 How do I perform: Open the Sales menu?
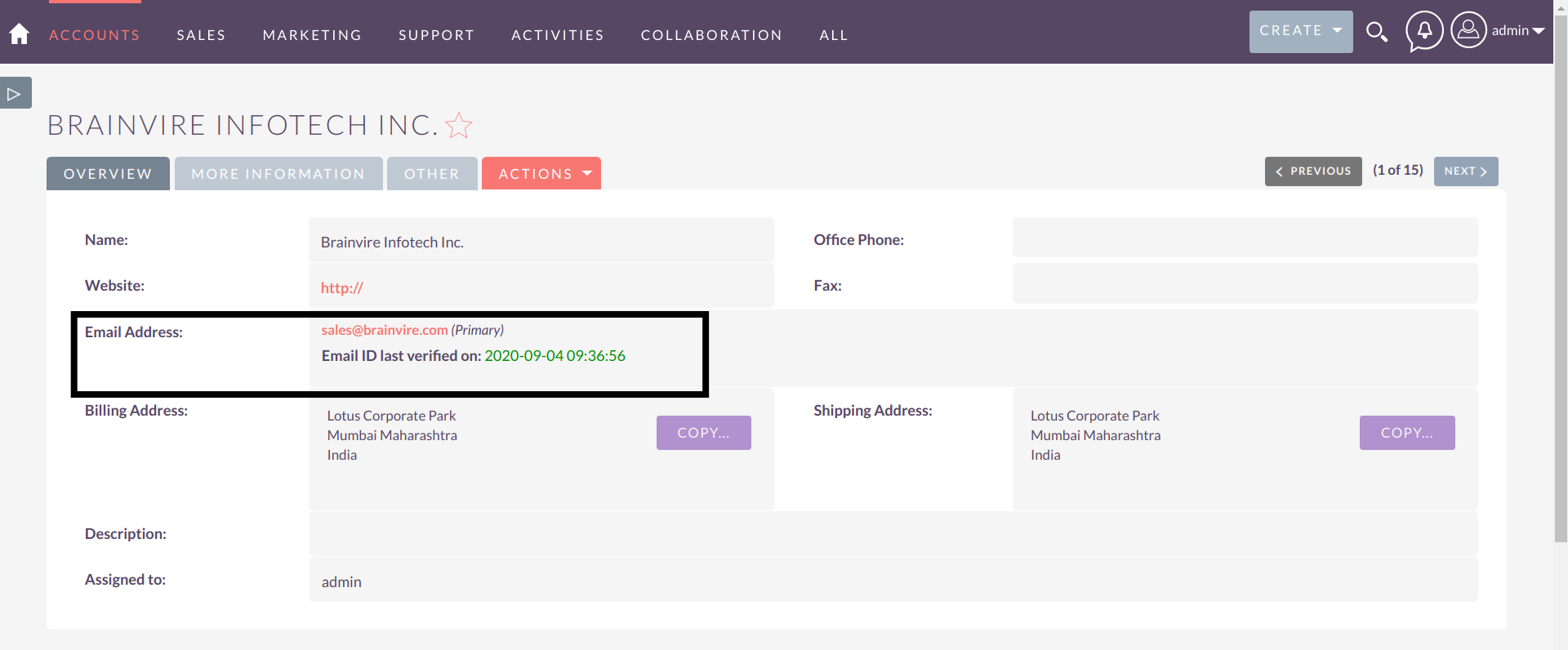pos(201,35)
